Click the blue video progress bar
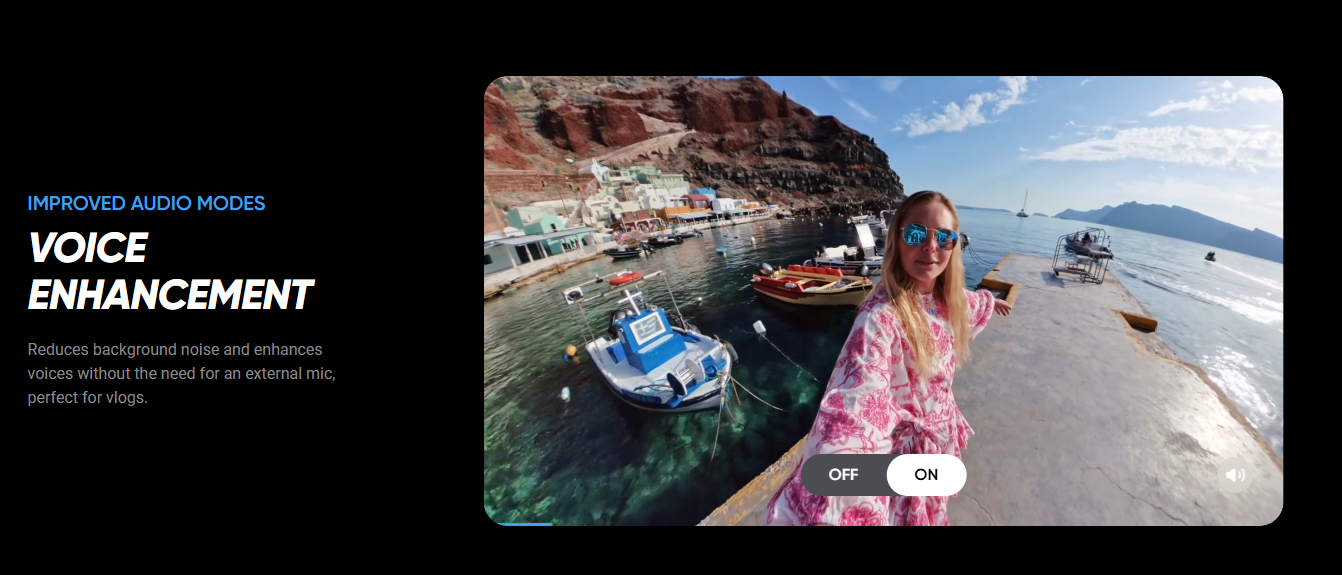 coord(519,523)
